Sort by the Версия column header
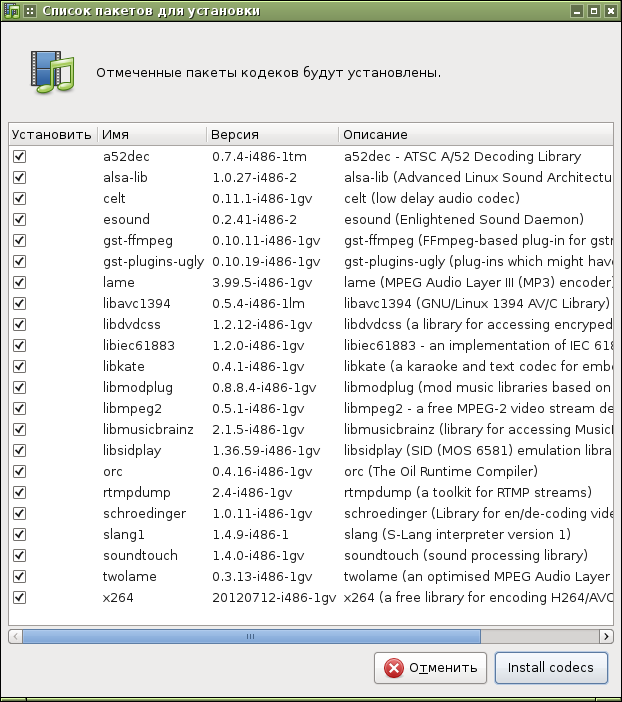622x702 pixels. point(272,134)
